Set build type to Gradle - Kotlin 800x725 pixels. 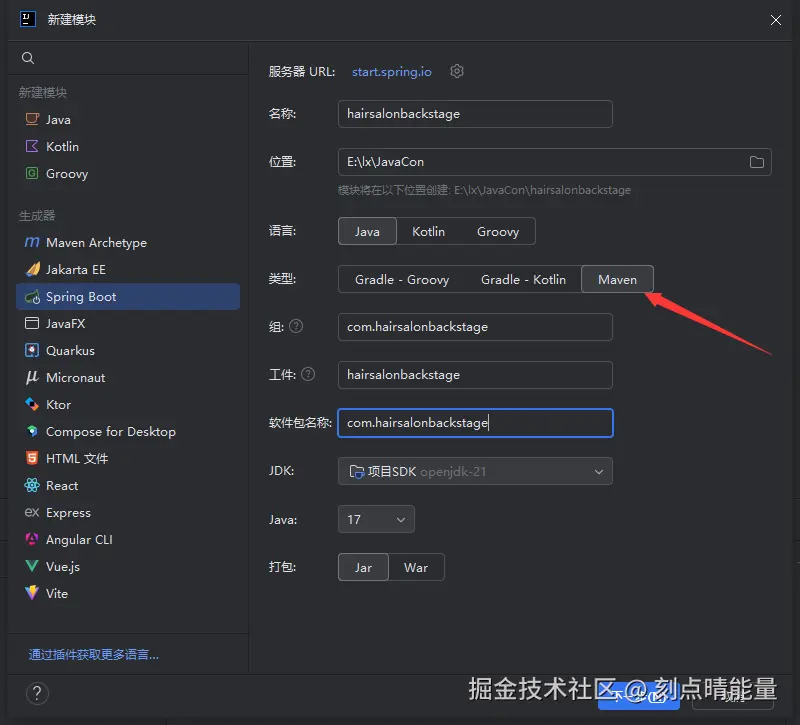[x=523, y=279]
